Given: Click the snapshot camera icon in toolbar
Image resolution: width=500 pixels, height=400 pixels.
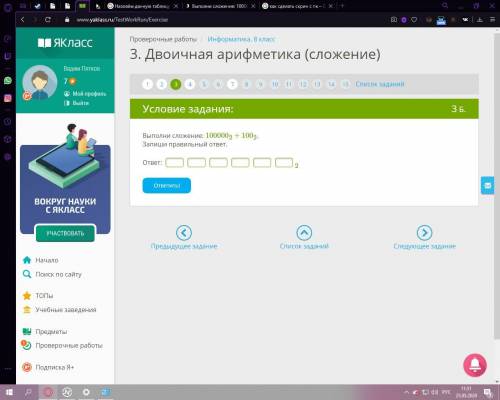Looking at the screenshot, I should pos(394,20).
